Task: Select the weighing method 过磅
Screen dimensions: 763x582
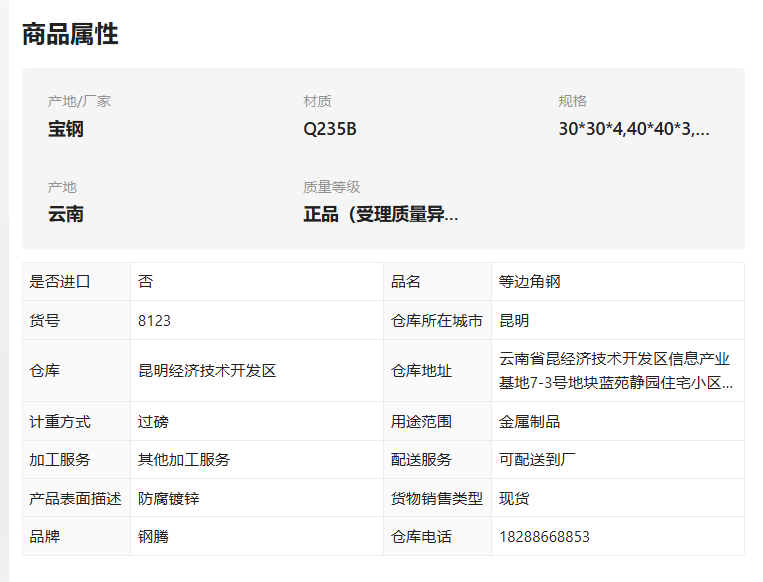Action: (153, 421)
